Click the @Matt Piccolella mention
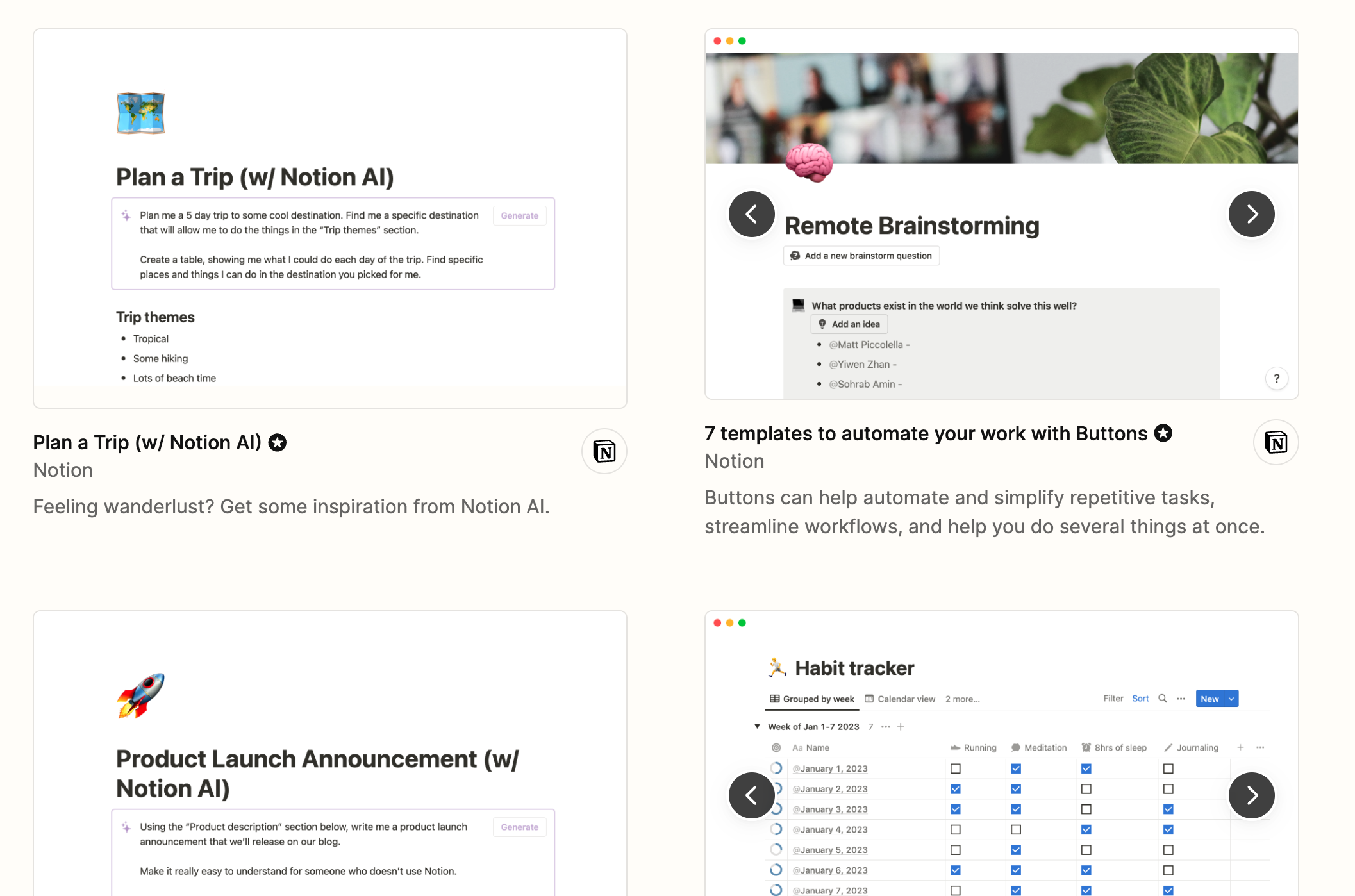Image resolution: width=1355 pixels, height=896 pixels. (x=866, y=345)
